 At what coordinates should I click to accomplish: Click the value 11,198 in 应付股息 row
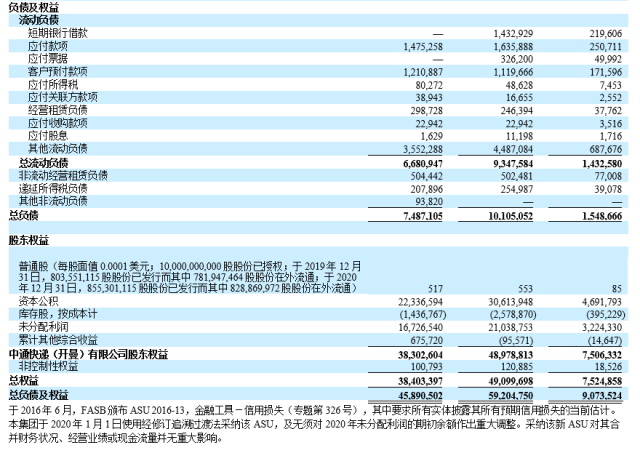(x=519, y=136)
